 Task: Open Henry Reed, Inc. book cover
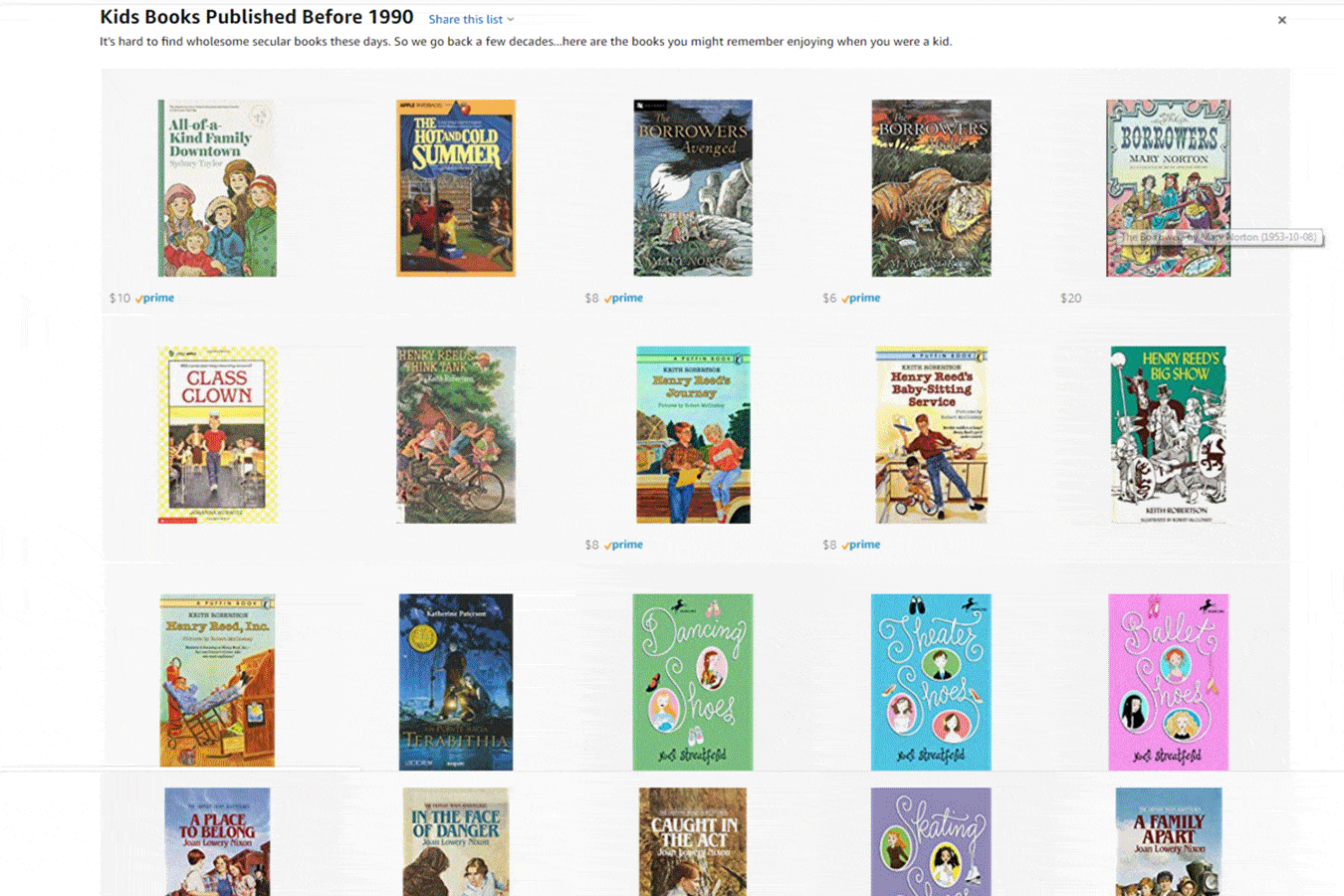click(x=217, y=681)
